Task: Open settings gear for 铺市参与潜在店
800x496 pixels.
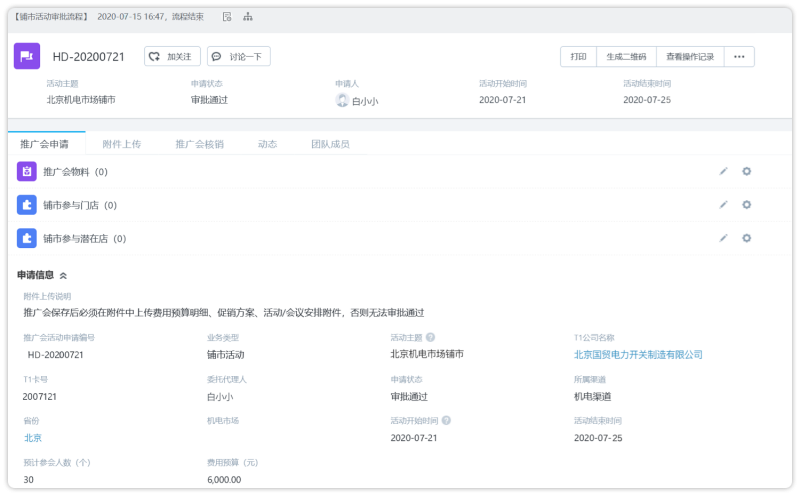Action: click(x=746, y=238)
